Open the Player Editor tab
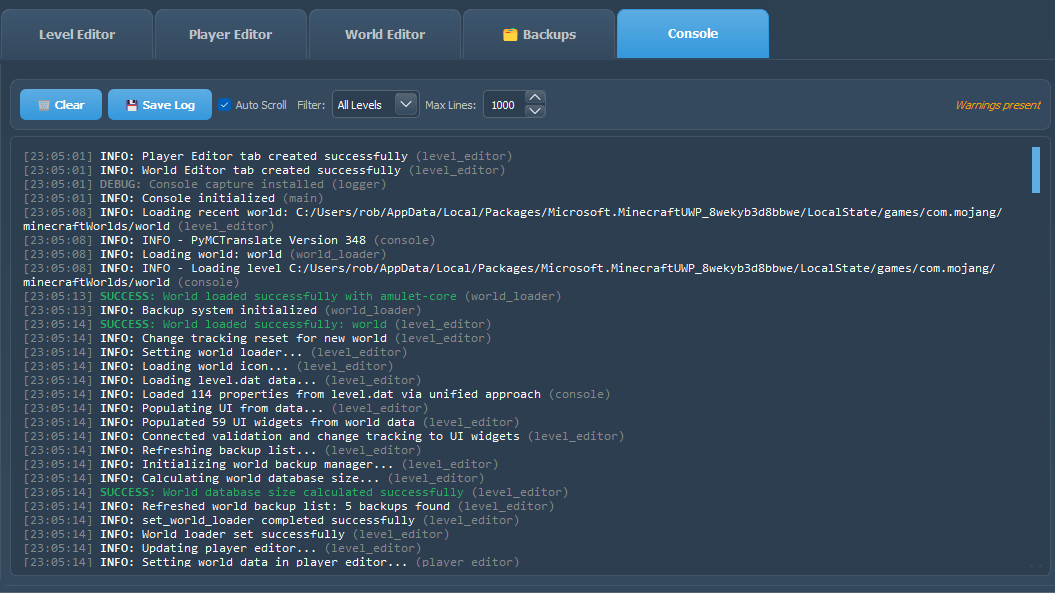Viewport: 1055px width, 593px height. (x=230, y=34)
